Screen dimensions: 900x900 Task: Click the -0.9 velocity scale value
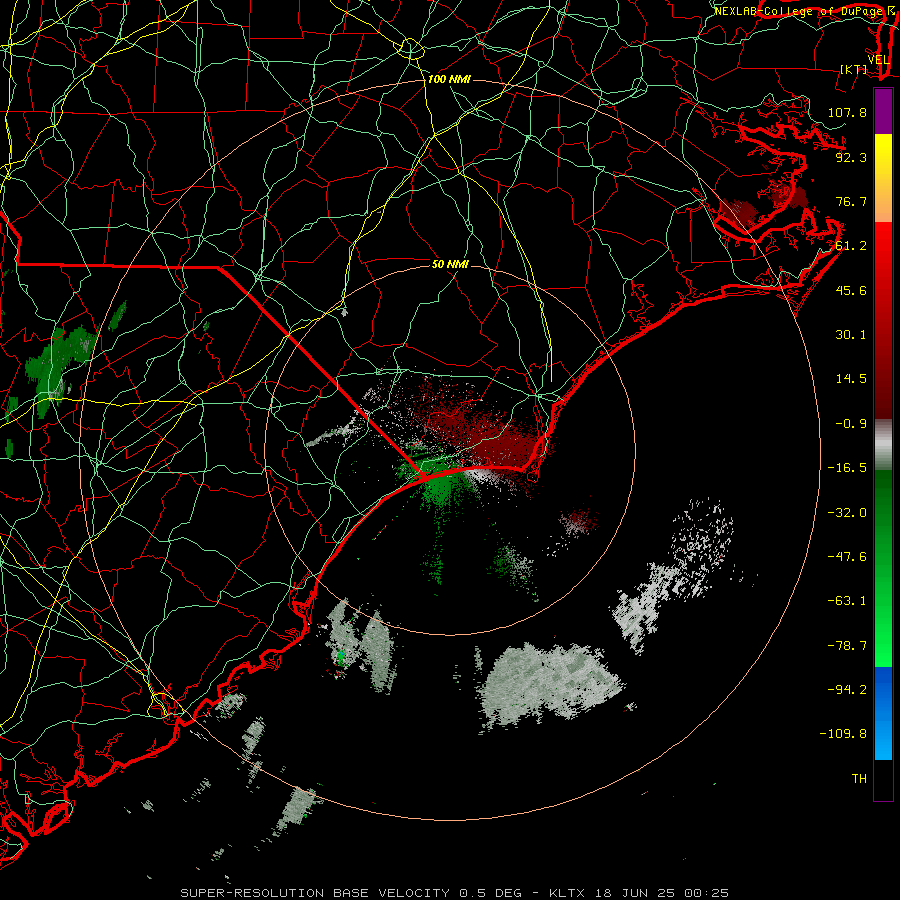coord(851,424)
